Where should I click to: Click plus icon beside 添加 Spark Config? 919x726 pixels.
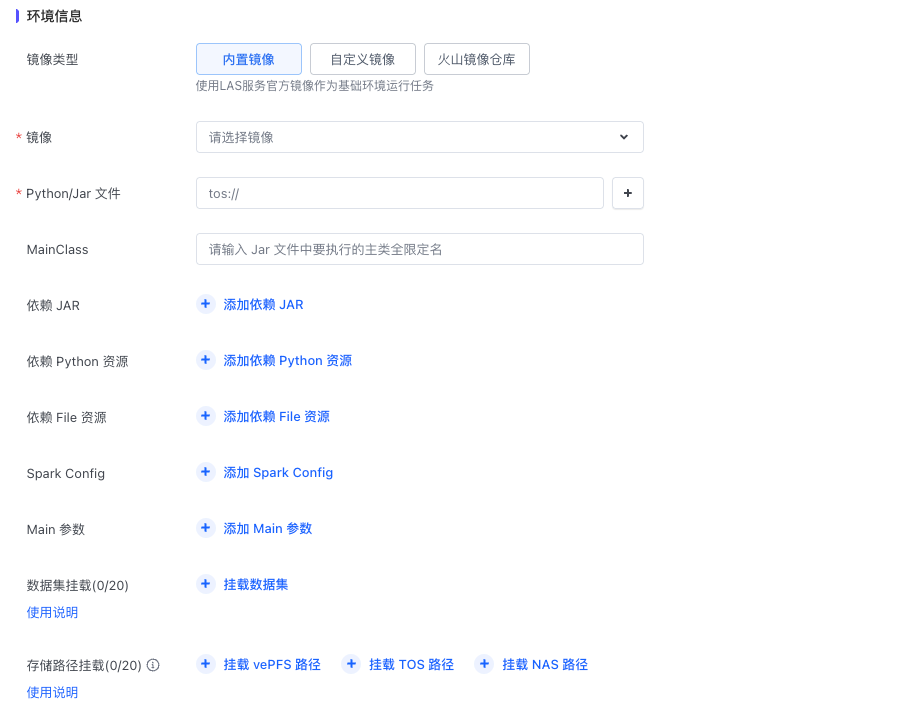(206, 472)
